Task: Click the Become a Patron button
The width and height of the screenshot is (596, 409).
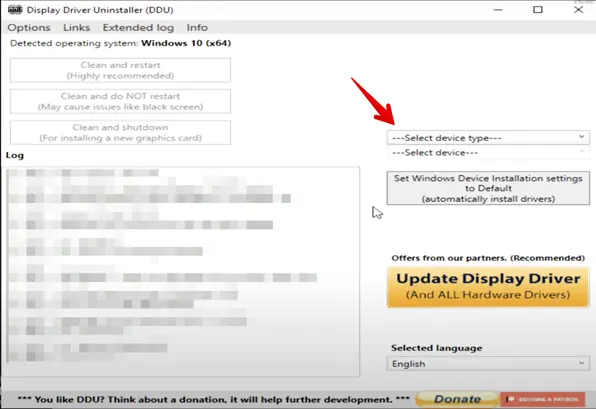Action: 543,399
